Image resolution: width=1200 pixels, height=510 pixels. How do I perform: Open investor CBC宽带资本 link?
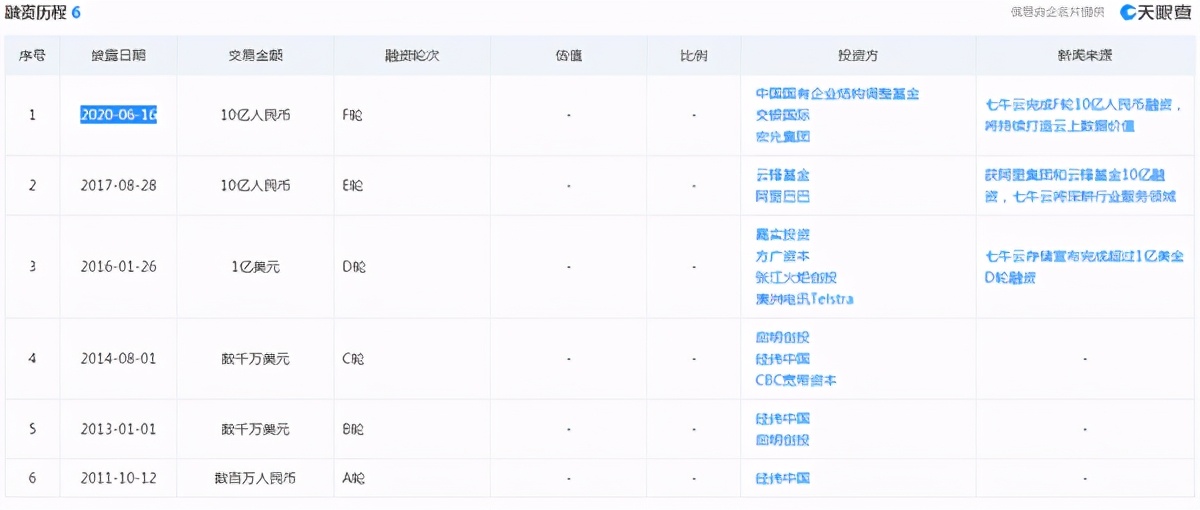point(796,380)
